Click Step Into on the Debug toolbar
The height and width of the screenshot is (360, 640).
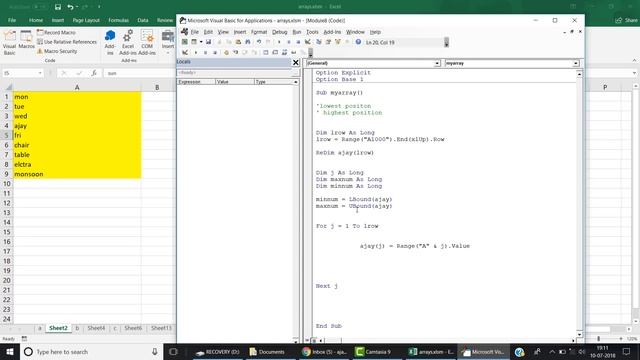pyautogui.click(x=236, y=52)
